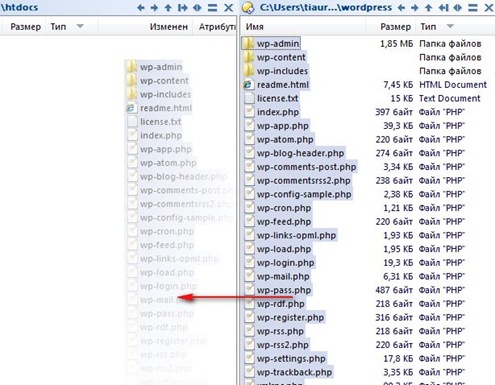Viewport: 495px width, 385px height.
Task: Click the license.txt document icon
Action: pos(249,98)
